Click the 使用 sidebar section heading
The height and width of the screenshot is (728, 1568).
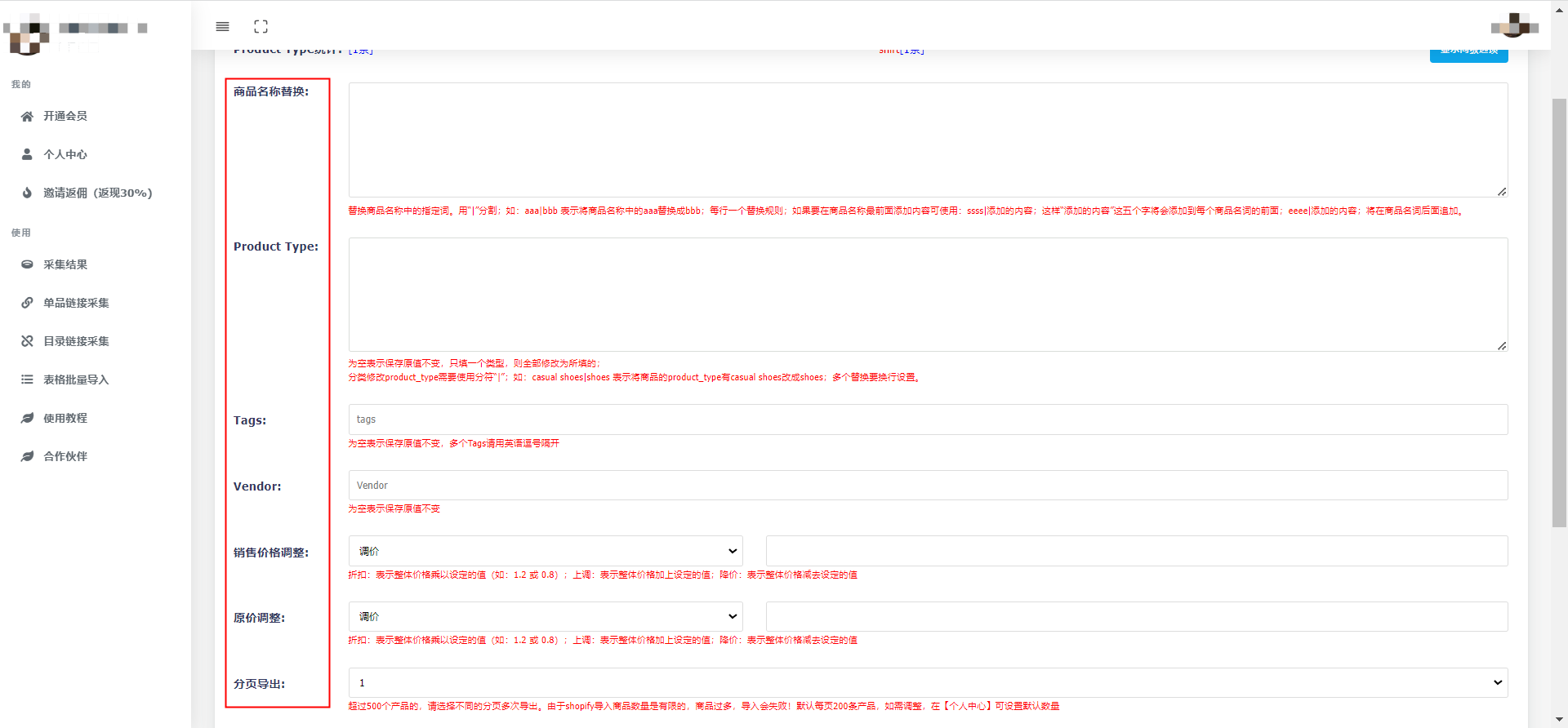pyautogui.click(x=21, y=233)
